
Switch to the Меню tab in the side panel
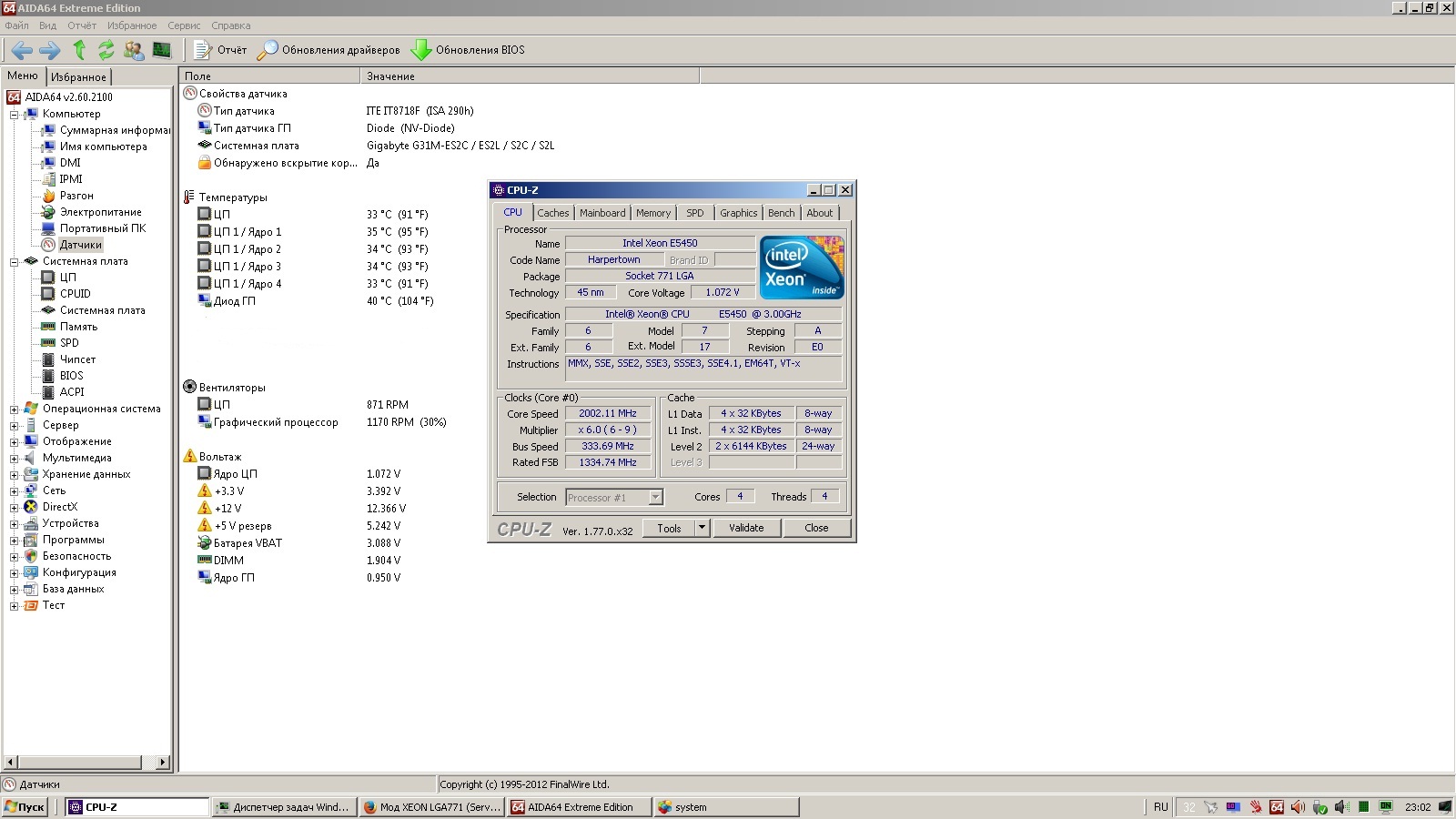[23, 76]
